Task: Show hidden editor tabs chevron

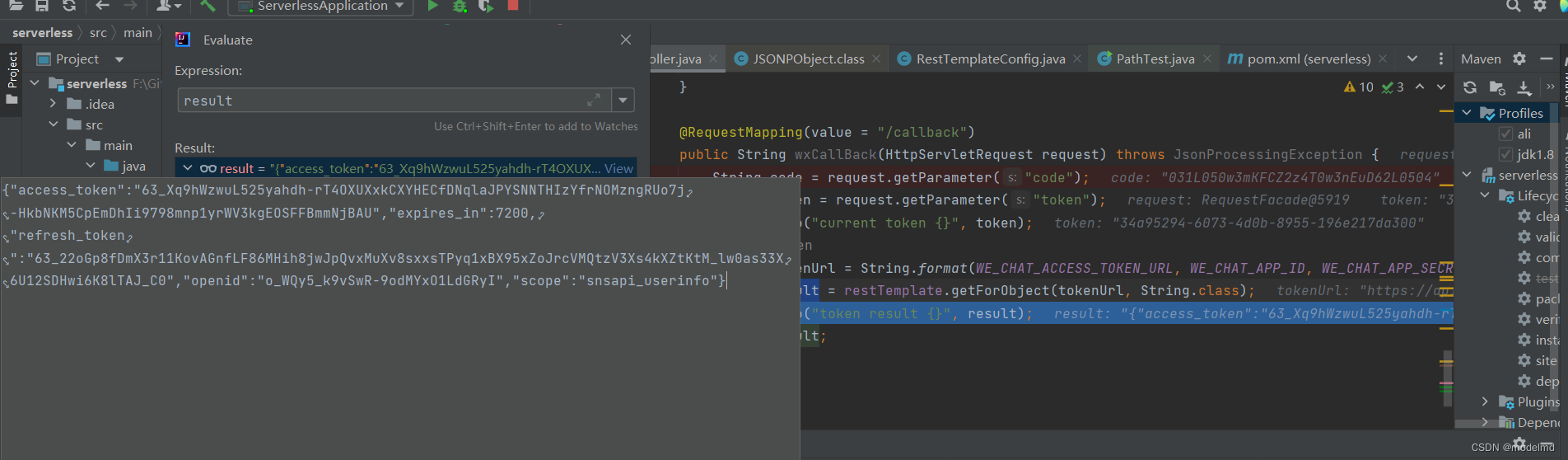Action: pos(1412,59)
